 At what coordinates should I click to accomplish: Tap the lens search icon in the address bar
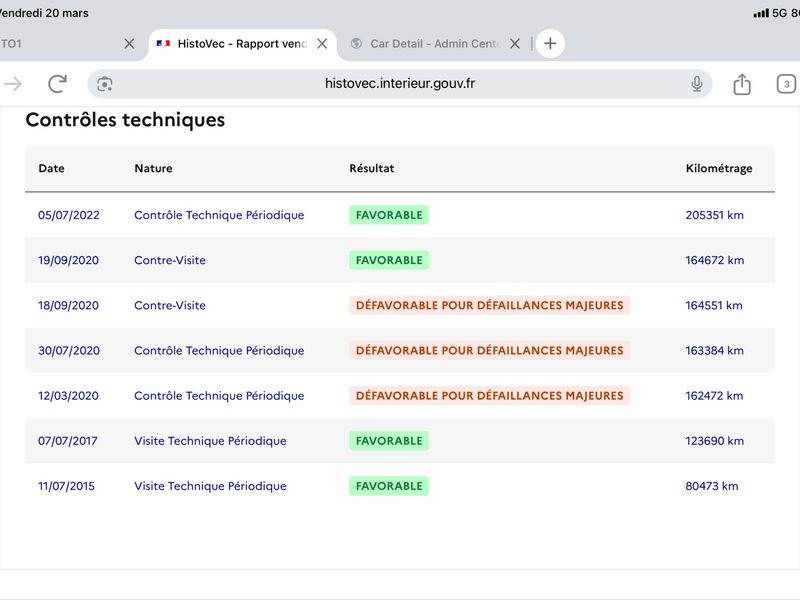click(x=105, y=84)
